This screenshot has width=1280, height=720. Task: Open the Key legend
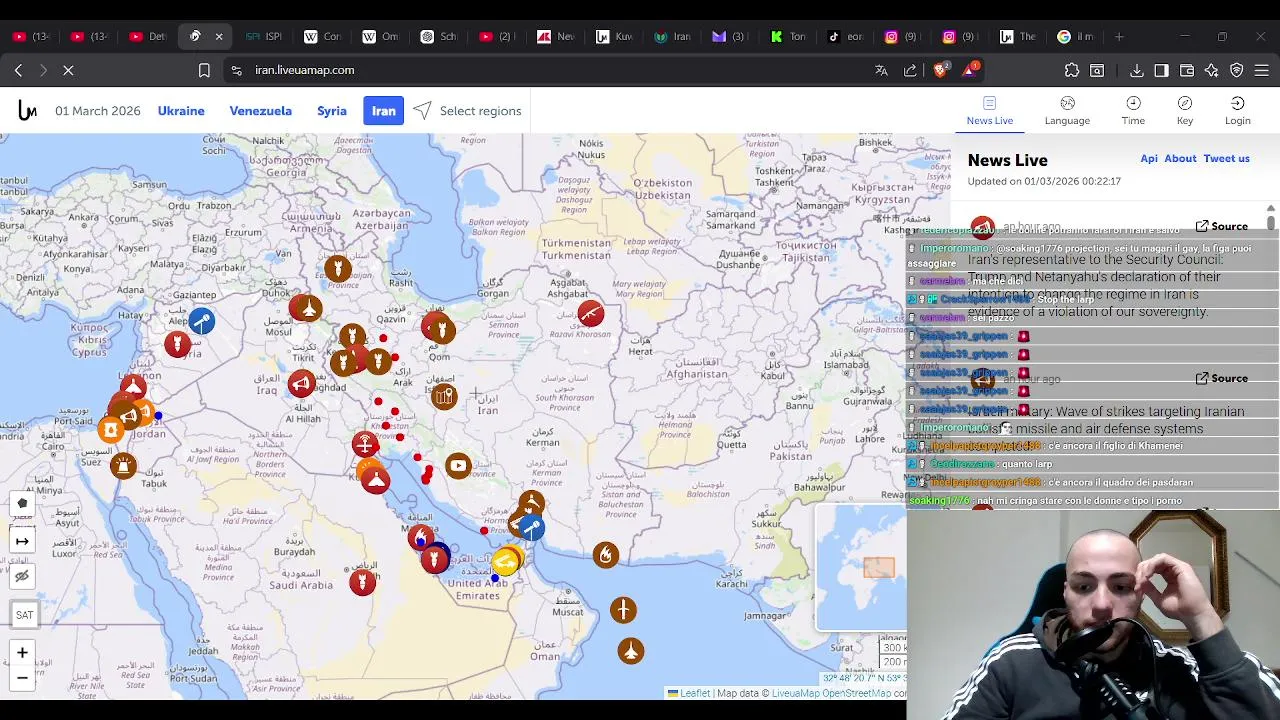point(1185,111)
